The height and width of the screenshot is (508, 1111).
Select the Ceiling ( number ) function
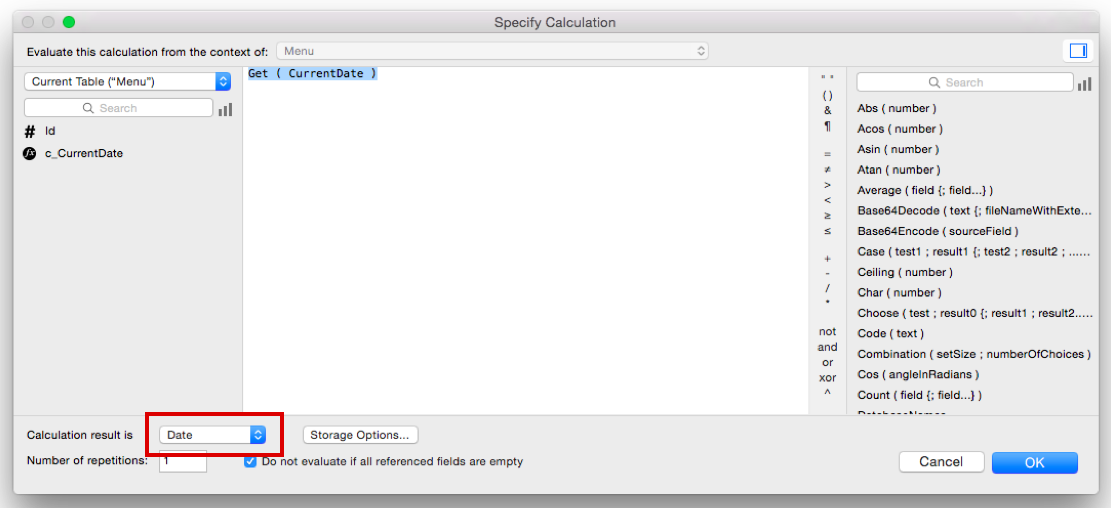click(x=905, y=272)
